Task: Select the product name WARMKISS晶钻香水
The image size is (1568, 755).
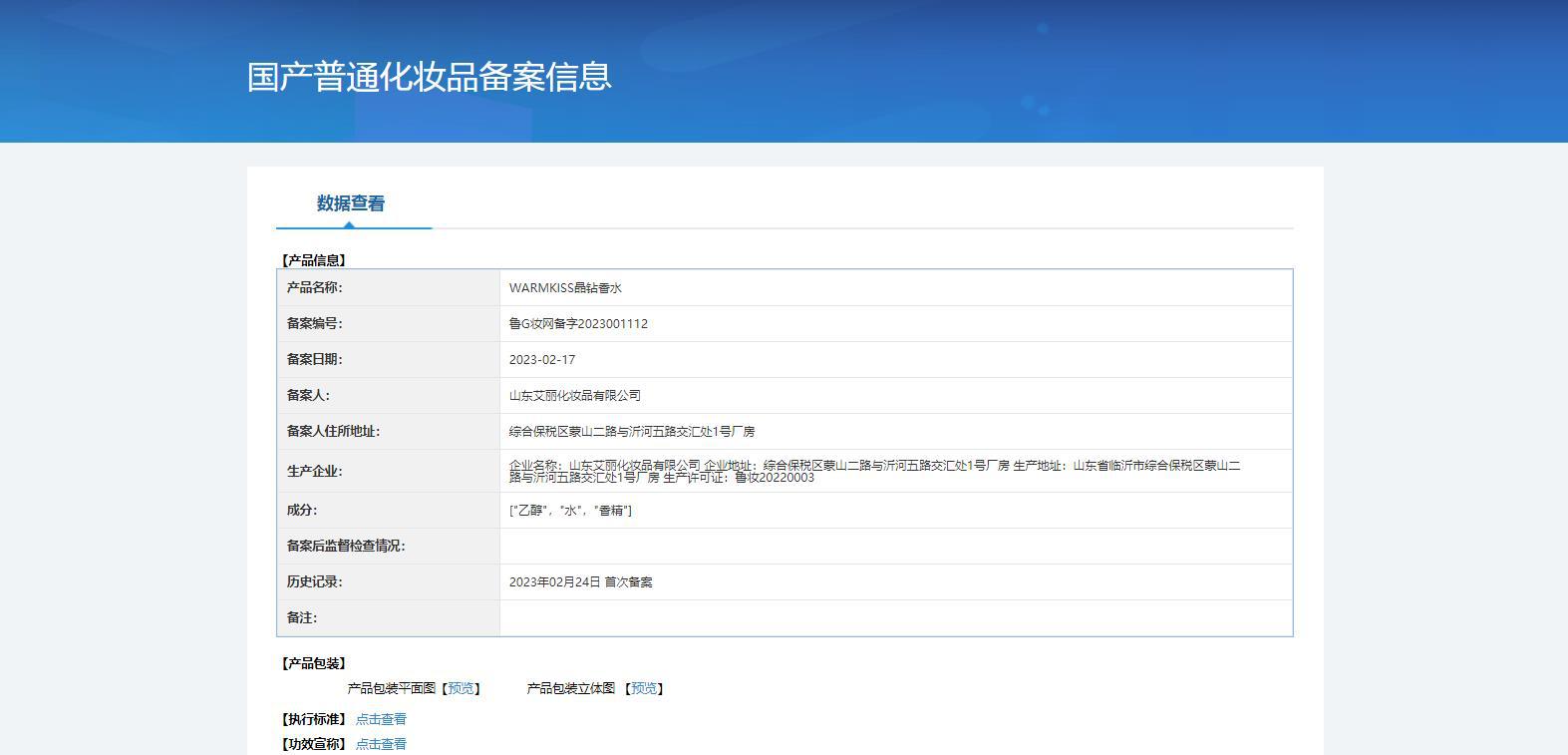Action: pyautogui.click(x=565, y=288)
